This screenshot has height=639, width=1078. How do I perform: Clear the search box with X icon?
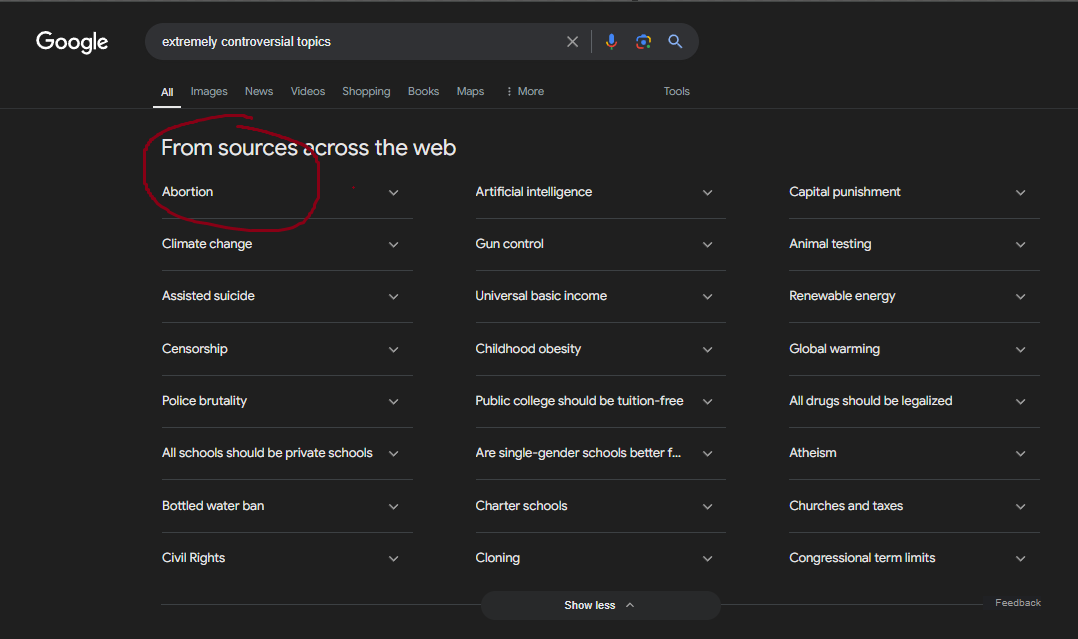572,42
